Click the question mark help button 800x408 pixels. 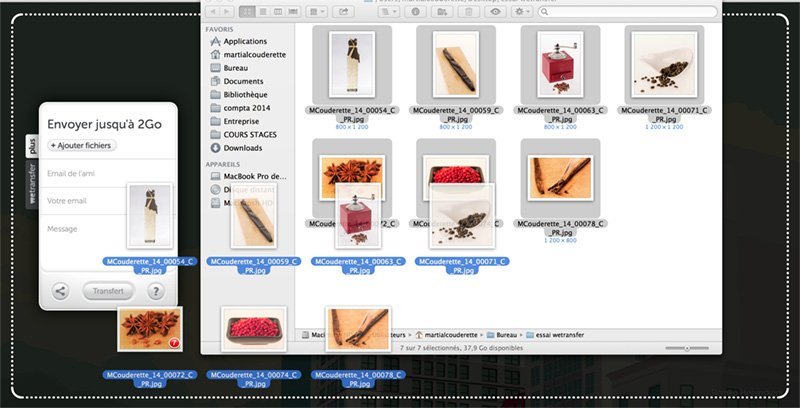pos(156,291)
